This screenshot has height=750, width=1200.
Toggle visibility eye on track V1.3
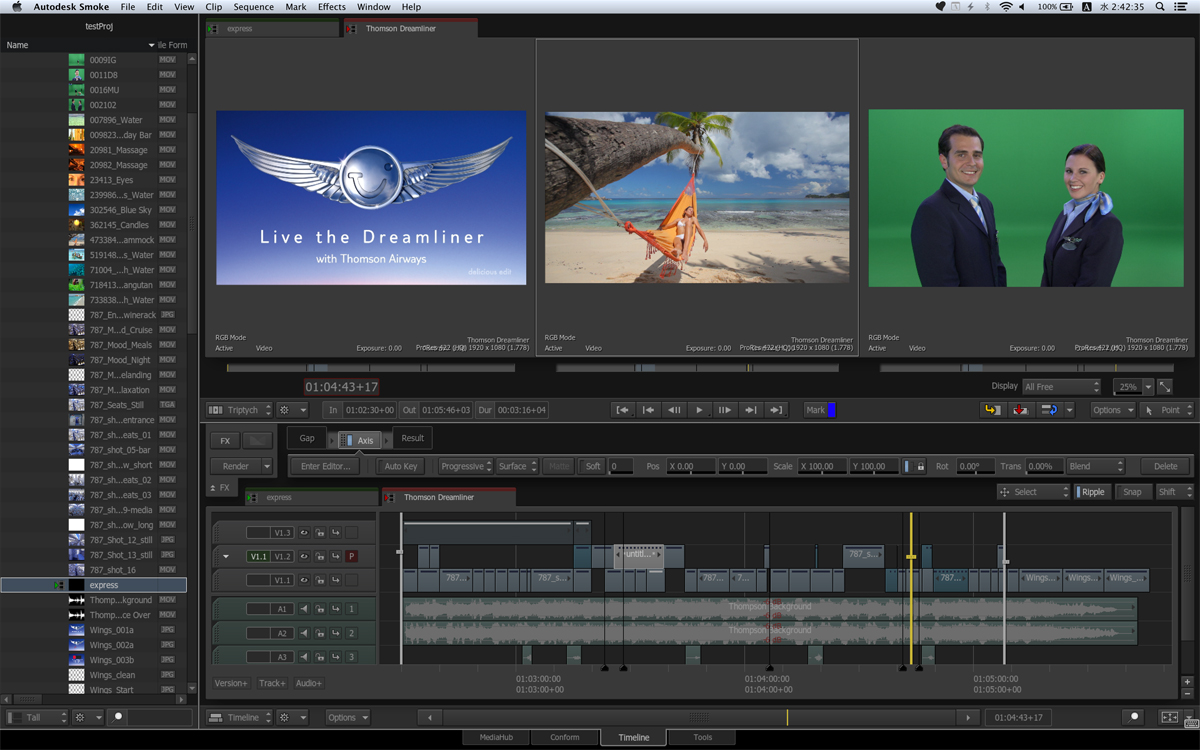[304, 533]
